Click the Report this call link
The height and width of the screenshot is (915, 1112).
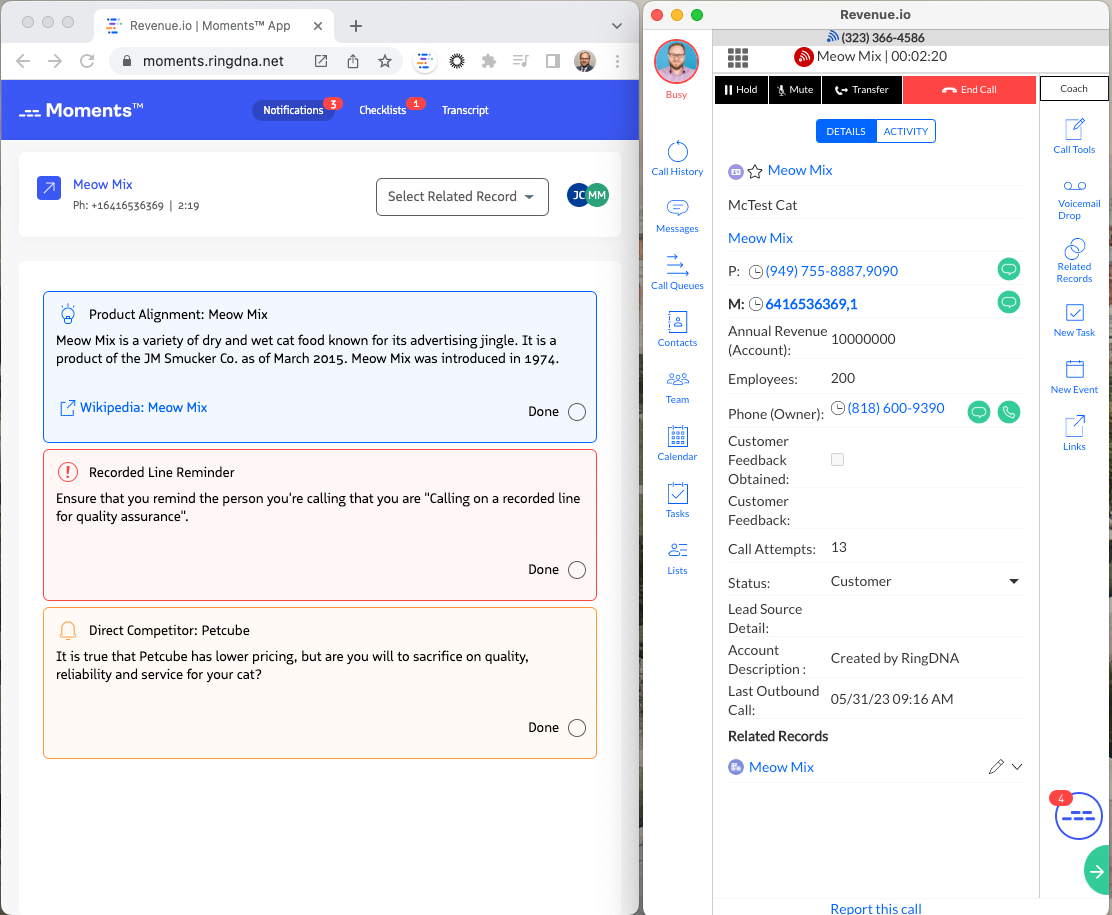(876, 908)
